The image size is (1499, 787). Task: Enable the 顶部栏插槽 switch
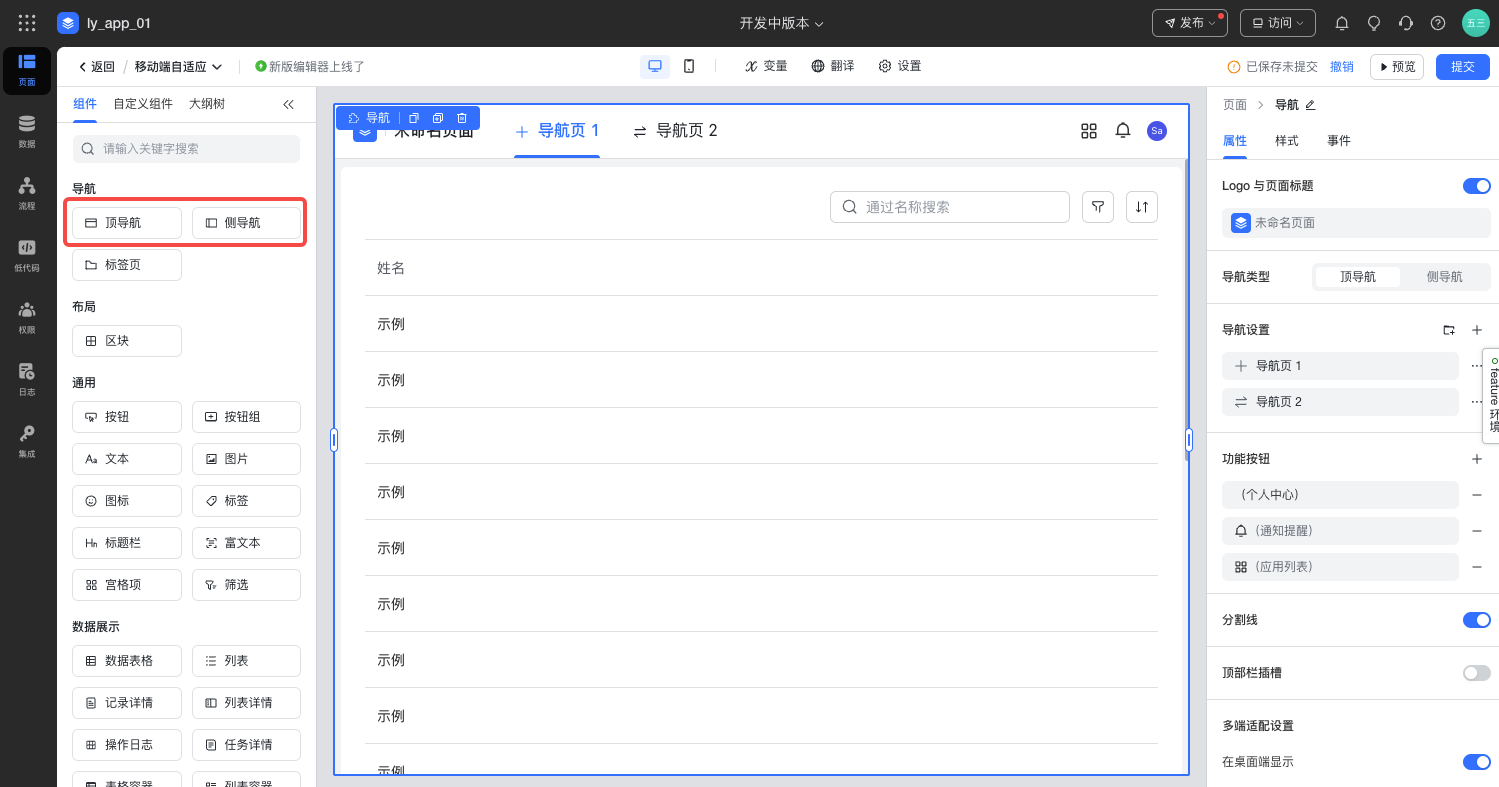(1476, 673)
